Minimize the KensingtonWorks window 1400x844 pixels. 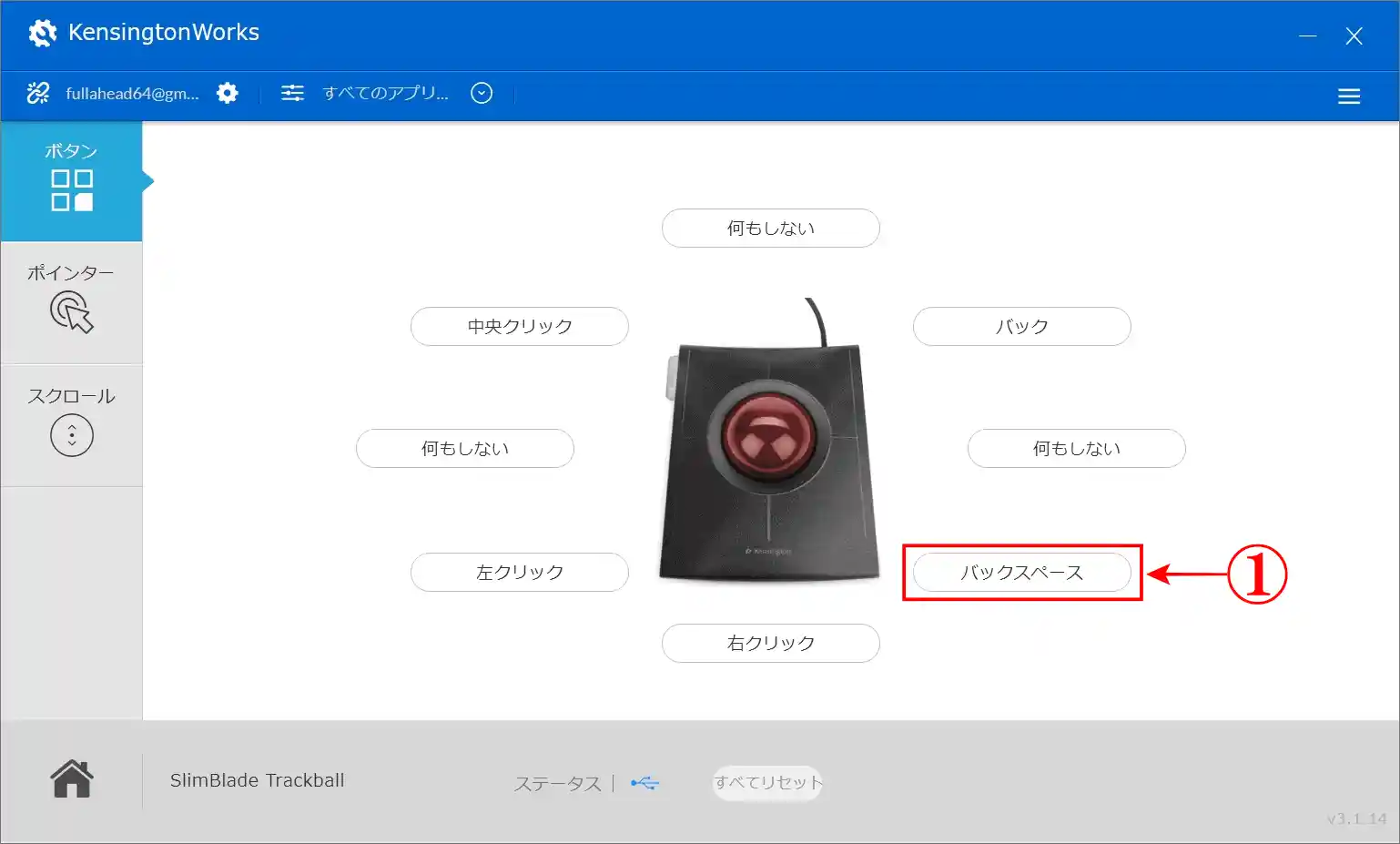point(1308,36)
